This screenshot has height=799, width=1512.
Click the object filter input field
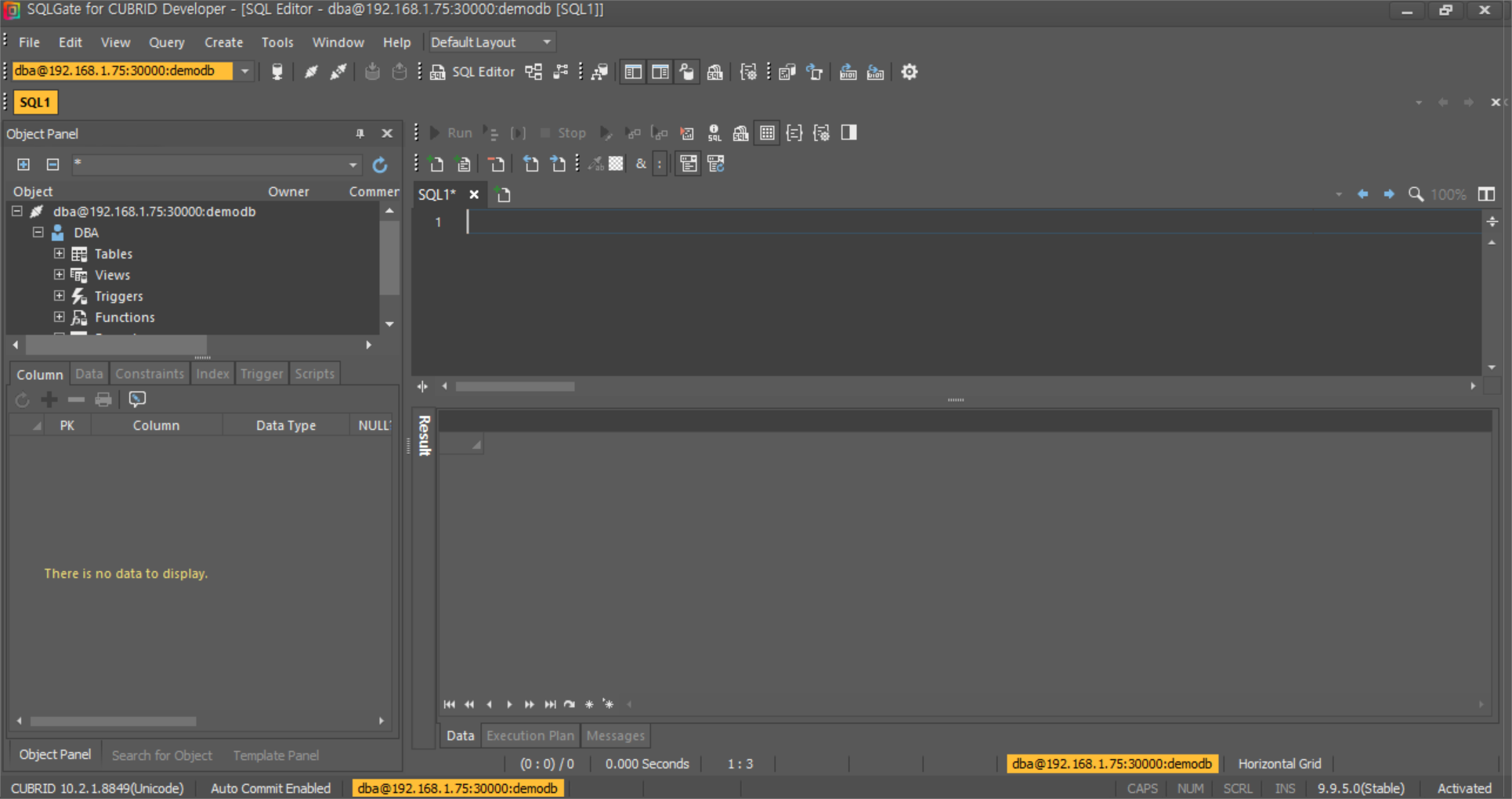(x=210, y=164)
